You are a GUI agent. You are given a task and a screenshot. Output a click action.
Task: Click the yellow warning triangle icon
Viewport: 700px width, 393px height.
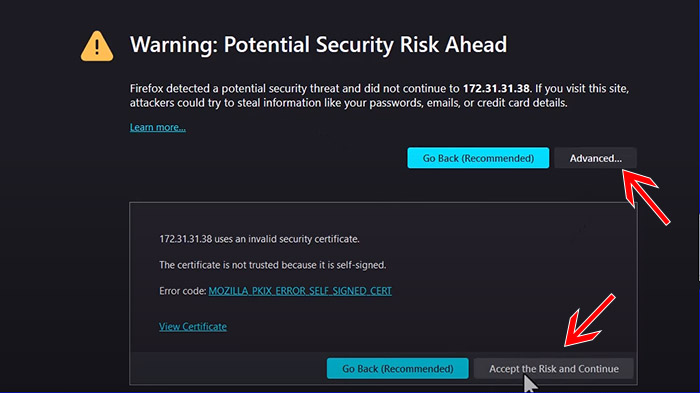(x=97, y=46)
